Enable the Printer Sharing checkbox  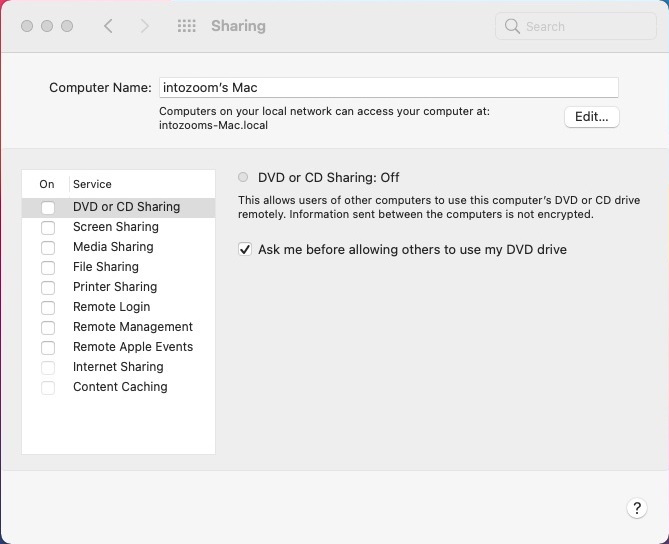click(48, 288)
